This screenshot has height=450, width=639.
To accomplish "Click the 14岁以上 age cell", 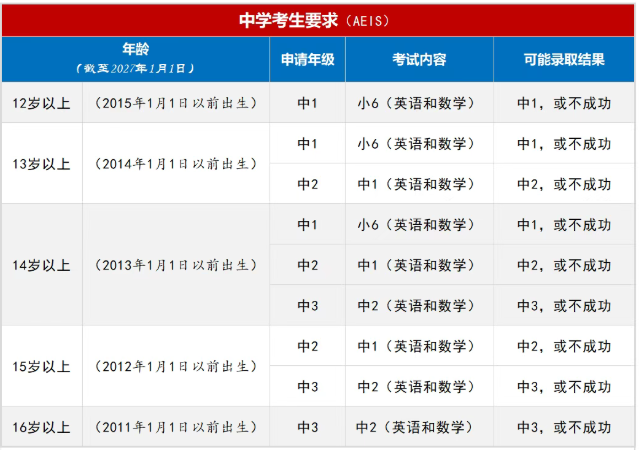I will 41,265.
